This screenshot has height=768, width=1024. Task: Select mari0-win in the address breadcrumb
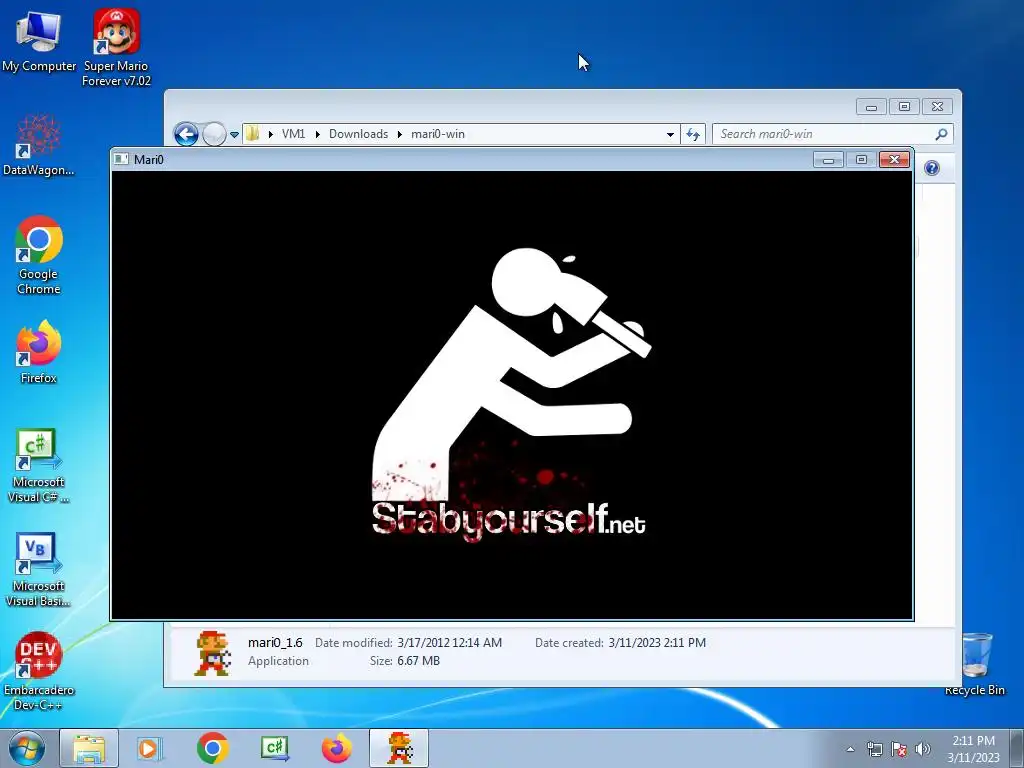pyautogui.click(x=438, y=134)
